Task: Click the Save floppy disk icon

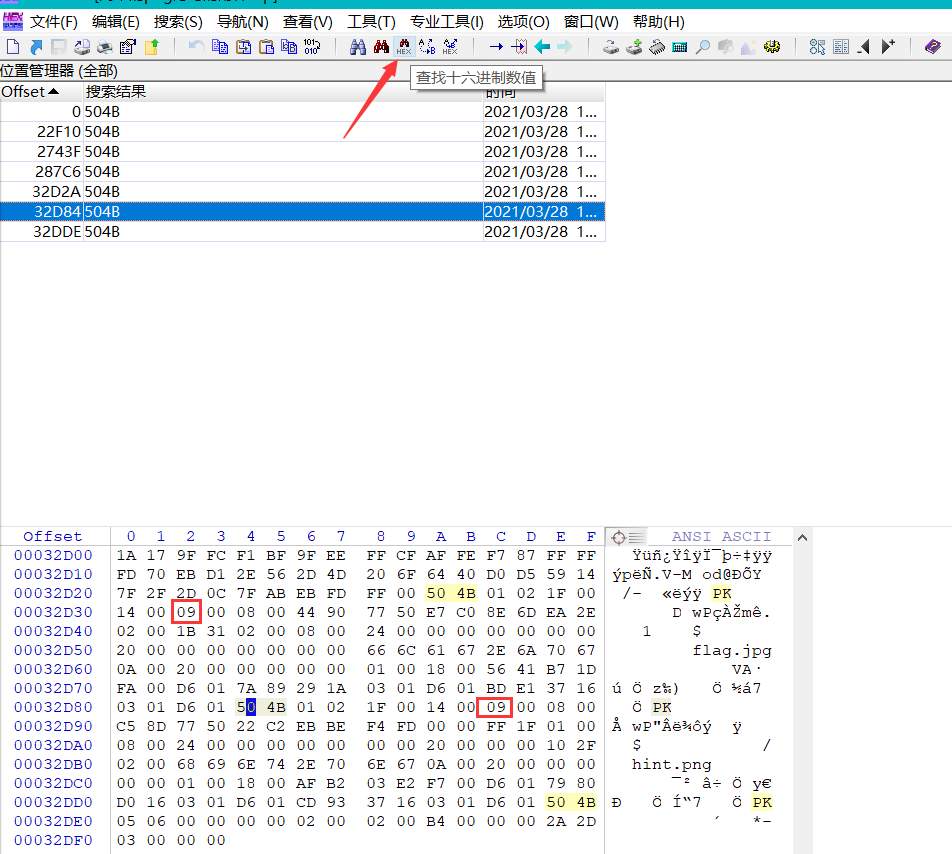Action: (x=58, y=47)
